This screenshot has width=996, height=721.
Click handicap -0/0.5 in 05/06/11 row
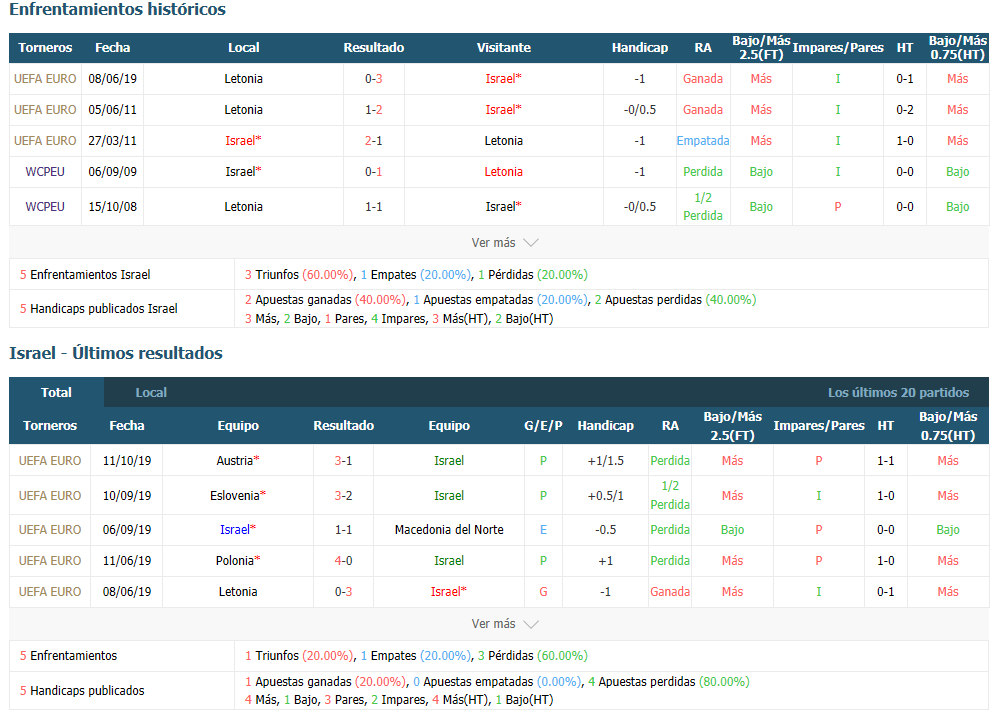coord(640,110)
